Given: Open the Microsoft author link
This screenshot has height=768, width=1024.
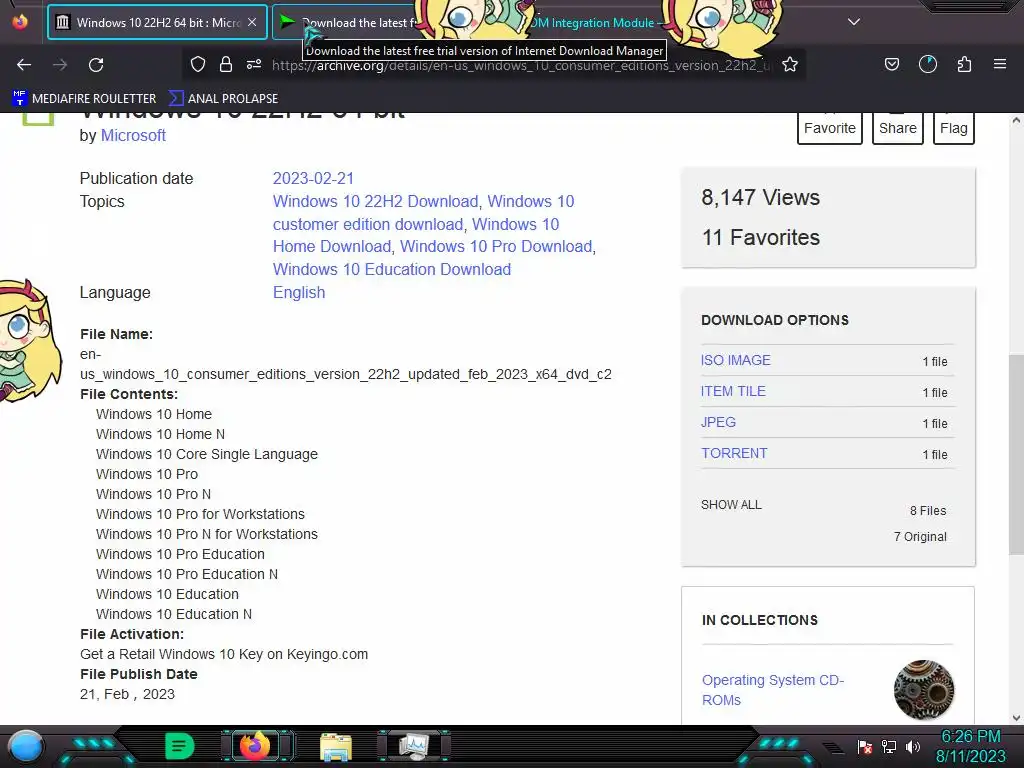Looking at the screenshot, I should pyautogui.click(x=133, y=135).
